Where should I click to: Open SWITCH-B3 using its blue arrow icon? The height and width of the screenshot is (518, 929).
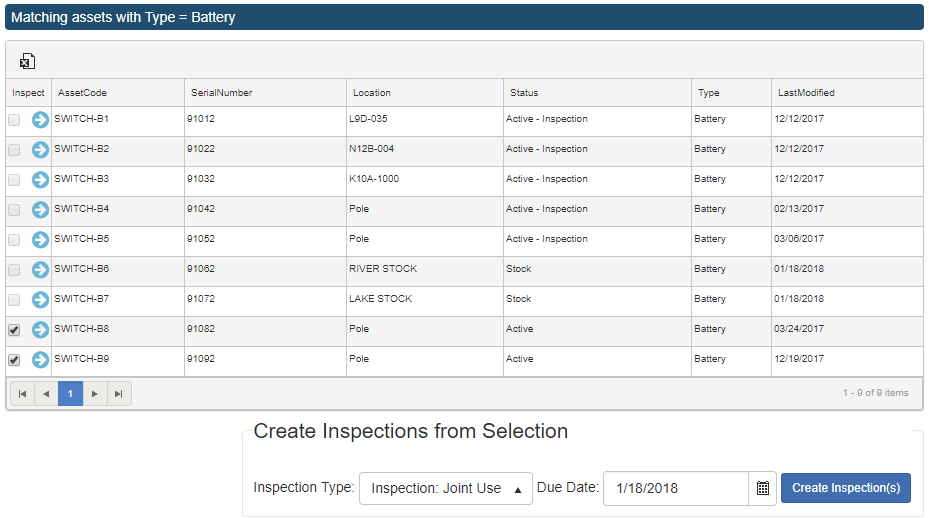40,180
